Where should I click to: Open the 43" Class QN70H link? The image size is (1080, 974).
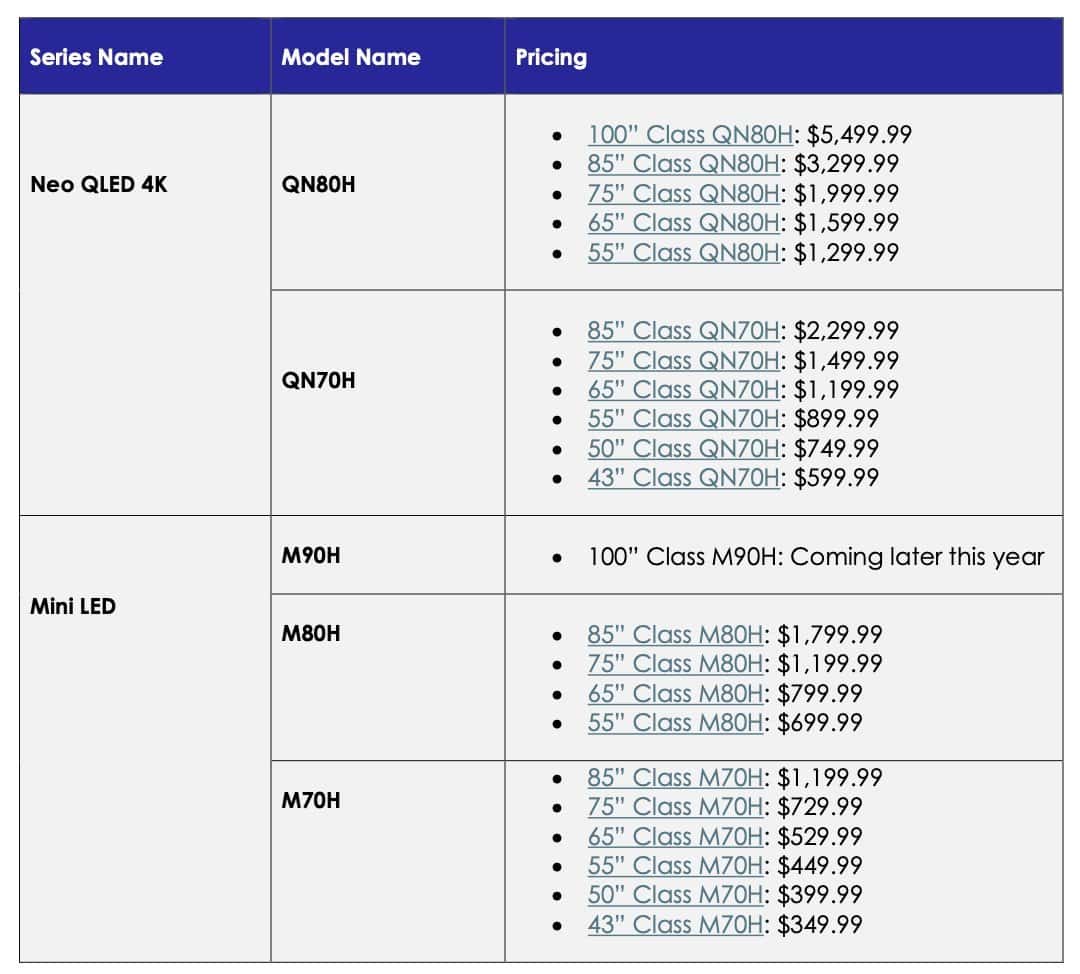[x=683, y=477]
